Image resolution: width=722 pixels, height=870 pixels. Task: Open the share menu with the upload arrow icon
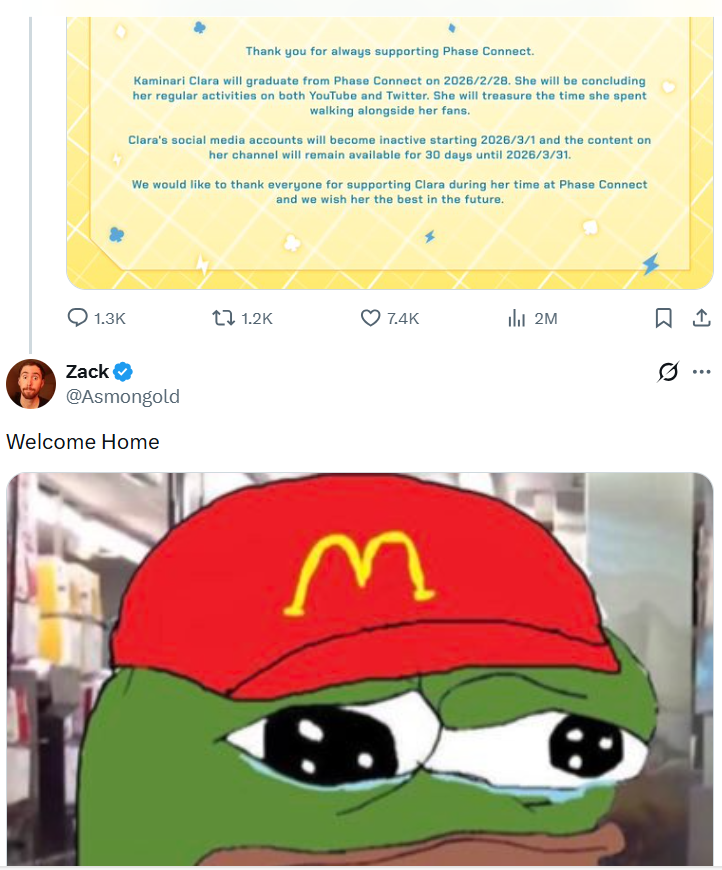[x=701, y=318]
